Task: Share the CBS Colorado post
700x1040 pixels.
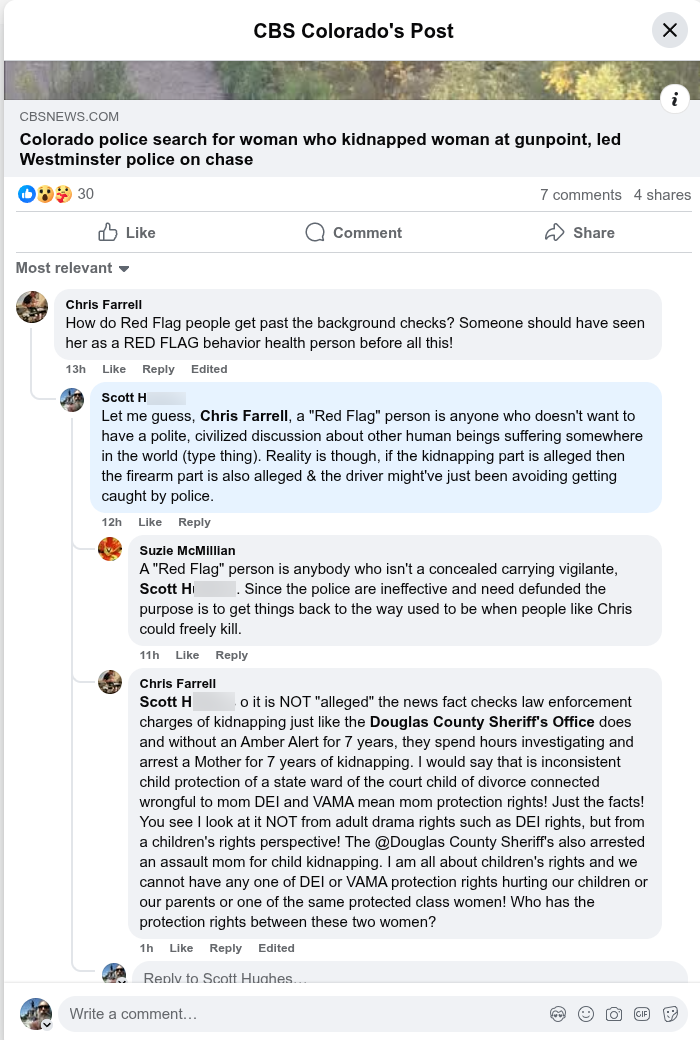Action: (579, 232)
